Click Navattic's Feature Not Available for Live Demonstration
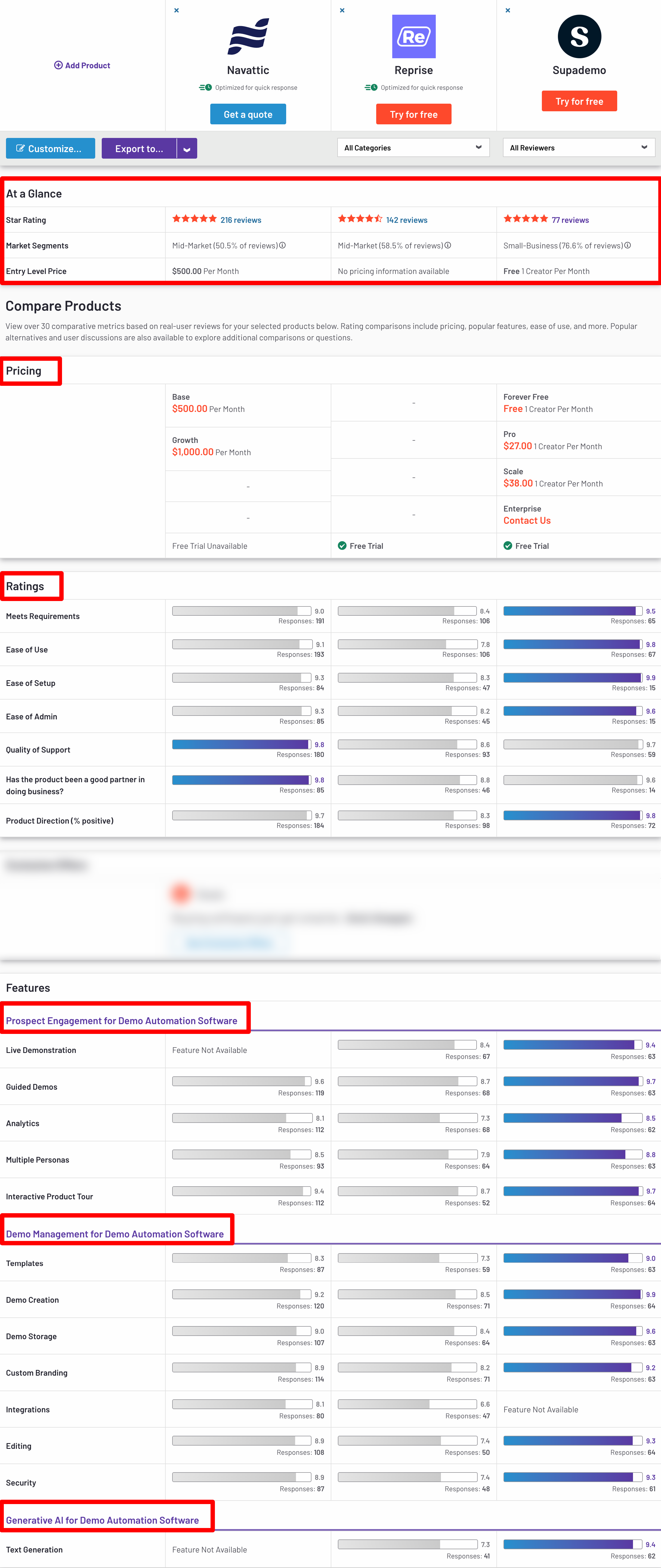This screenshot has height=1568, width=661. pos(209,1050)
